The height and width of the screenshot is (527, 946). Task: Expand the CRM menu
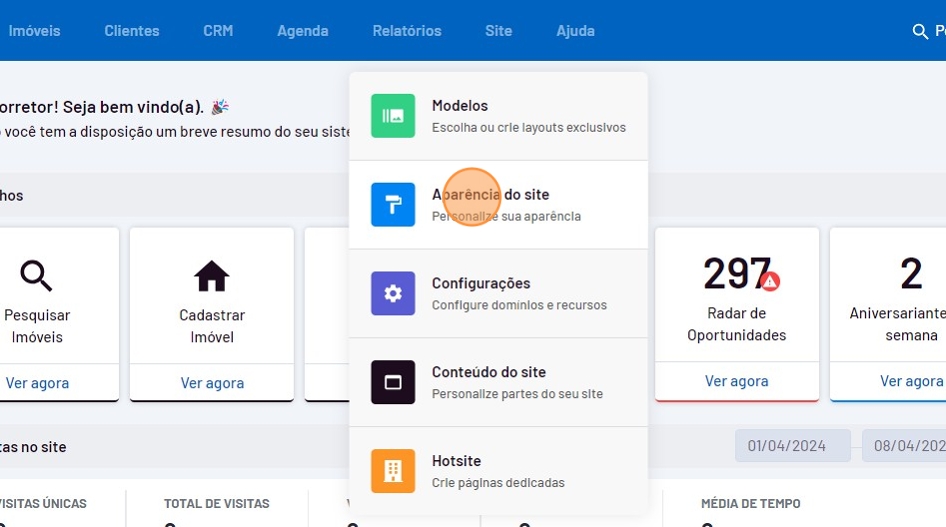tap(218, 31)
